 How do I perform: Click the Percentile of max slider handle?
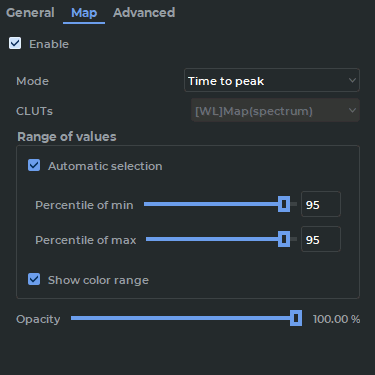pos(284,239)
